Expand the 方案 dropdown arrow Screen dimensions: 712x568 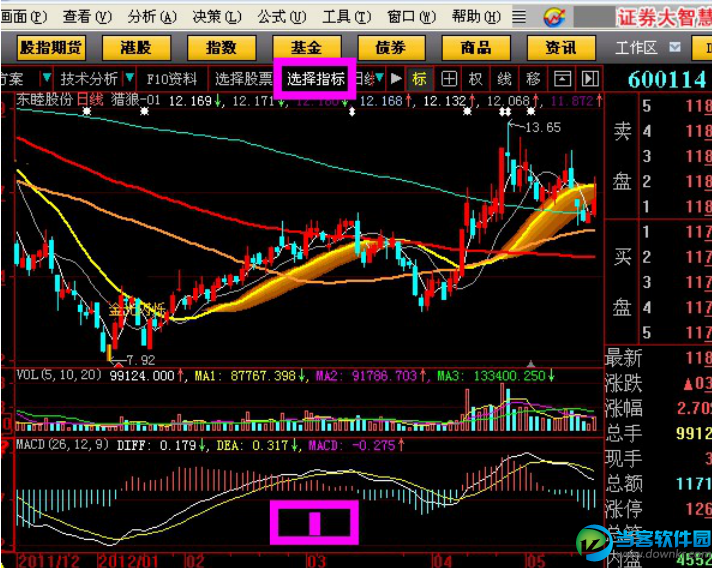(46, 79)
